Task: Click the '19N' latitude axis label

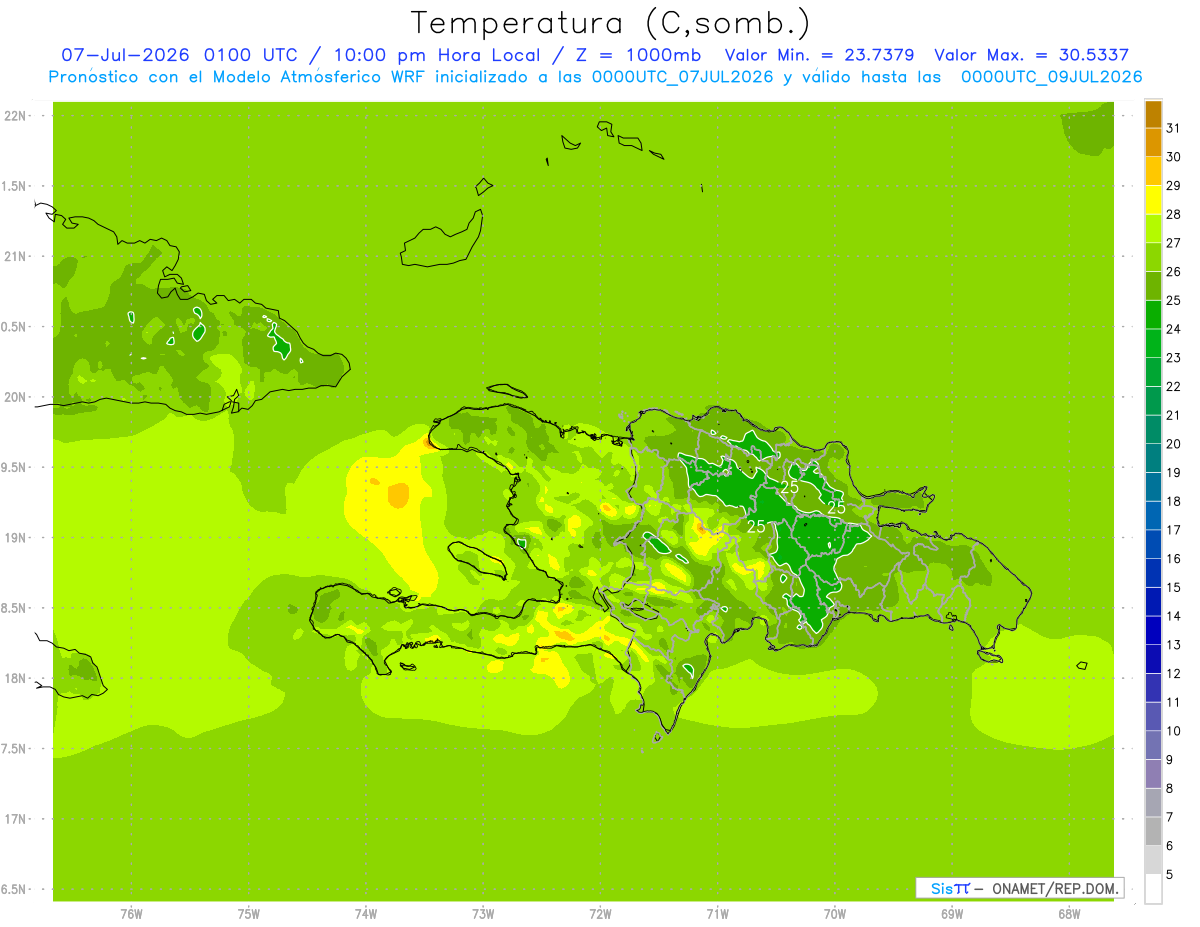Action: coord(14,538)
